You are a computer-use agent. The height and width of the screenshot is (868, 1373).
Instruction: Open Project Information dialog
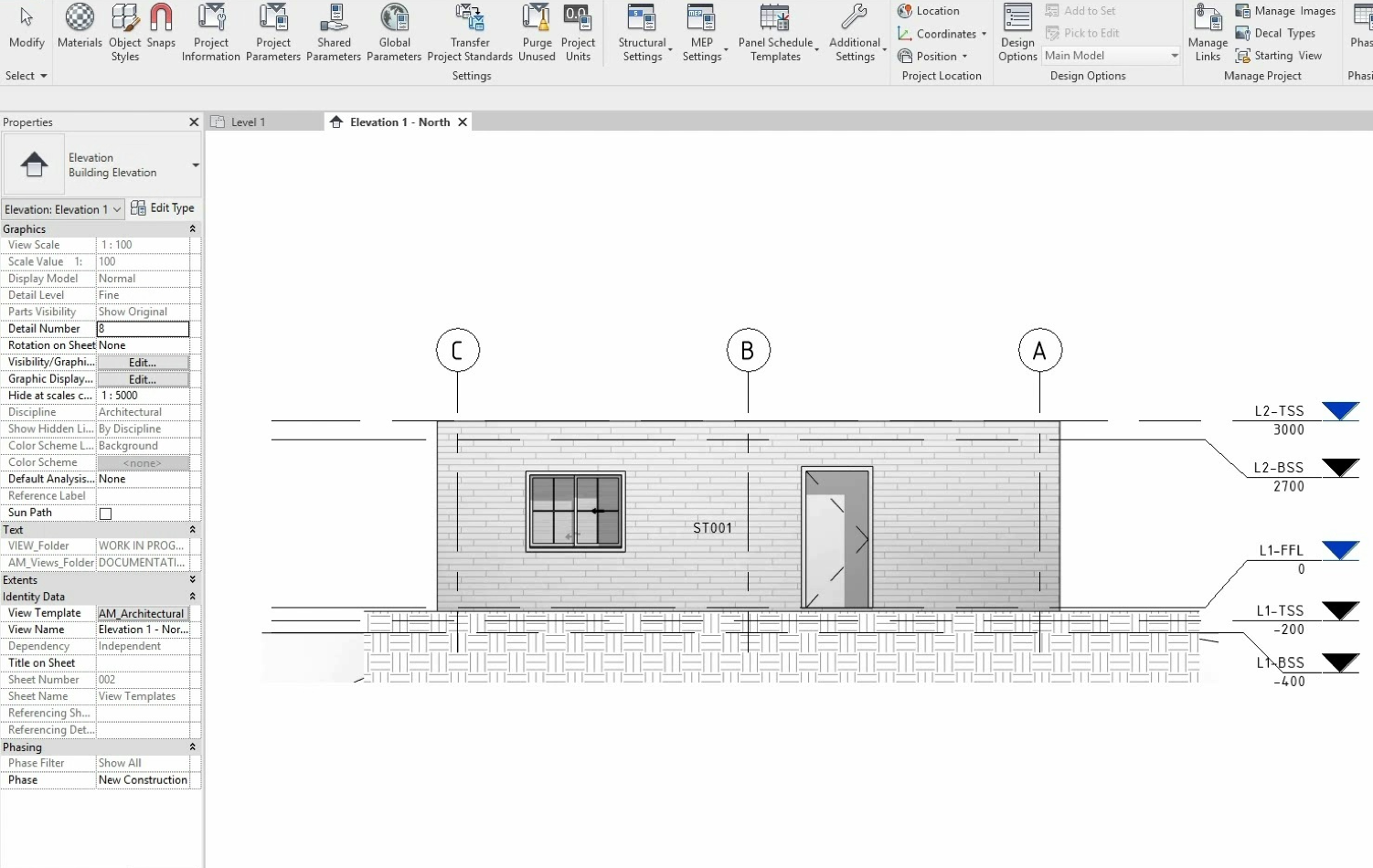pyautogui.click(x=211, y=32)
